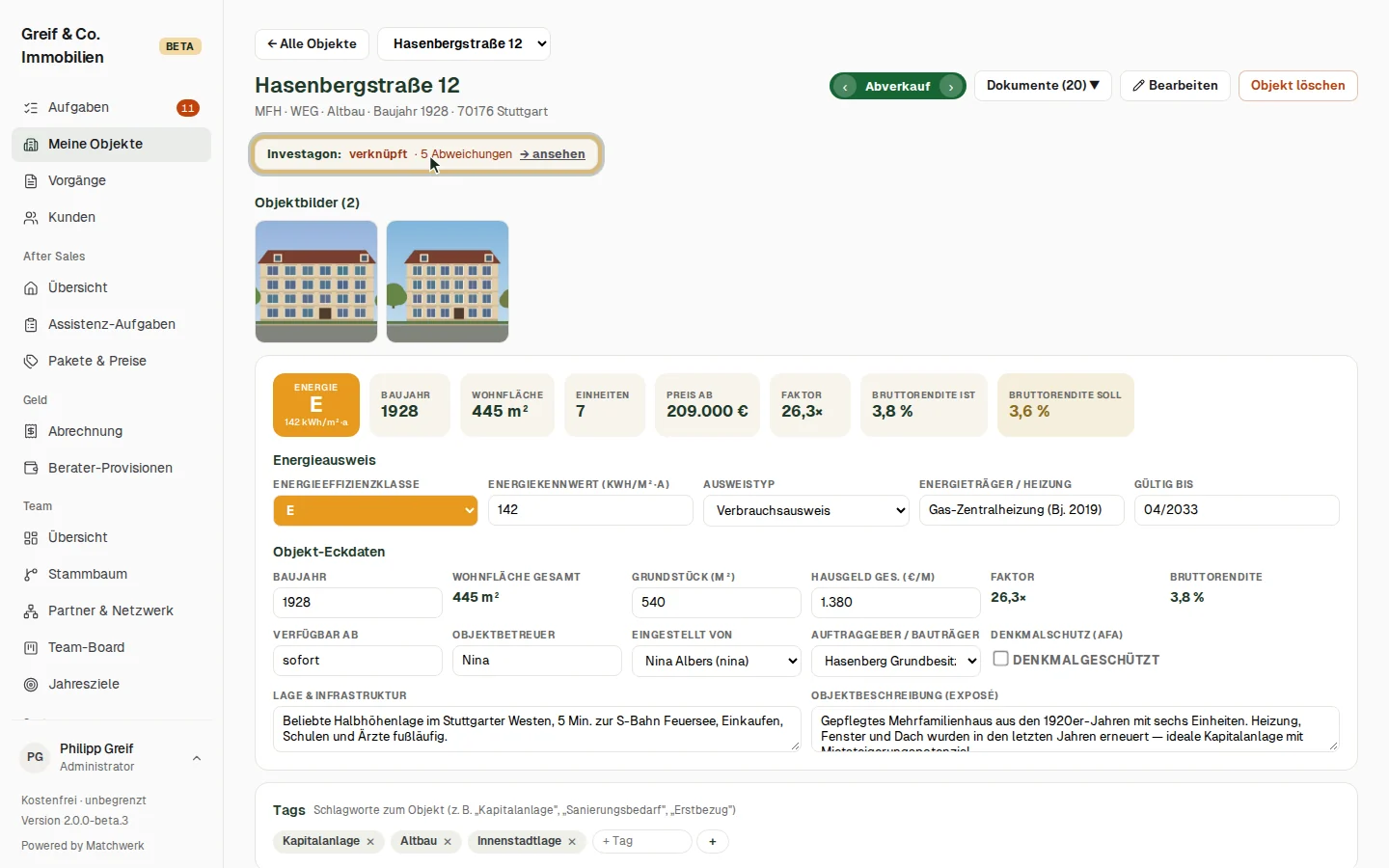The height and width of the screenshot is (868, 1389).
Task: Click the Stammbaum branch icon
Action: tap(31, 575)
